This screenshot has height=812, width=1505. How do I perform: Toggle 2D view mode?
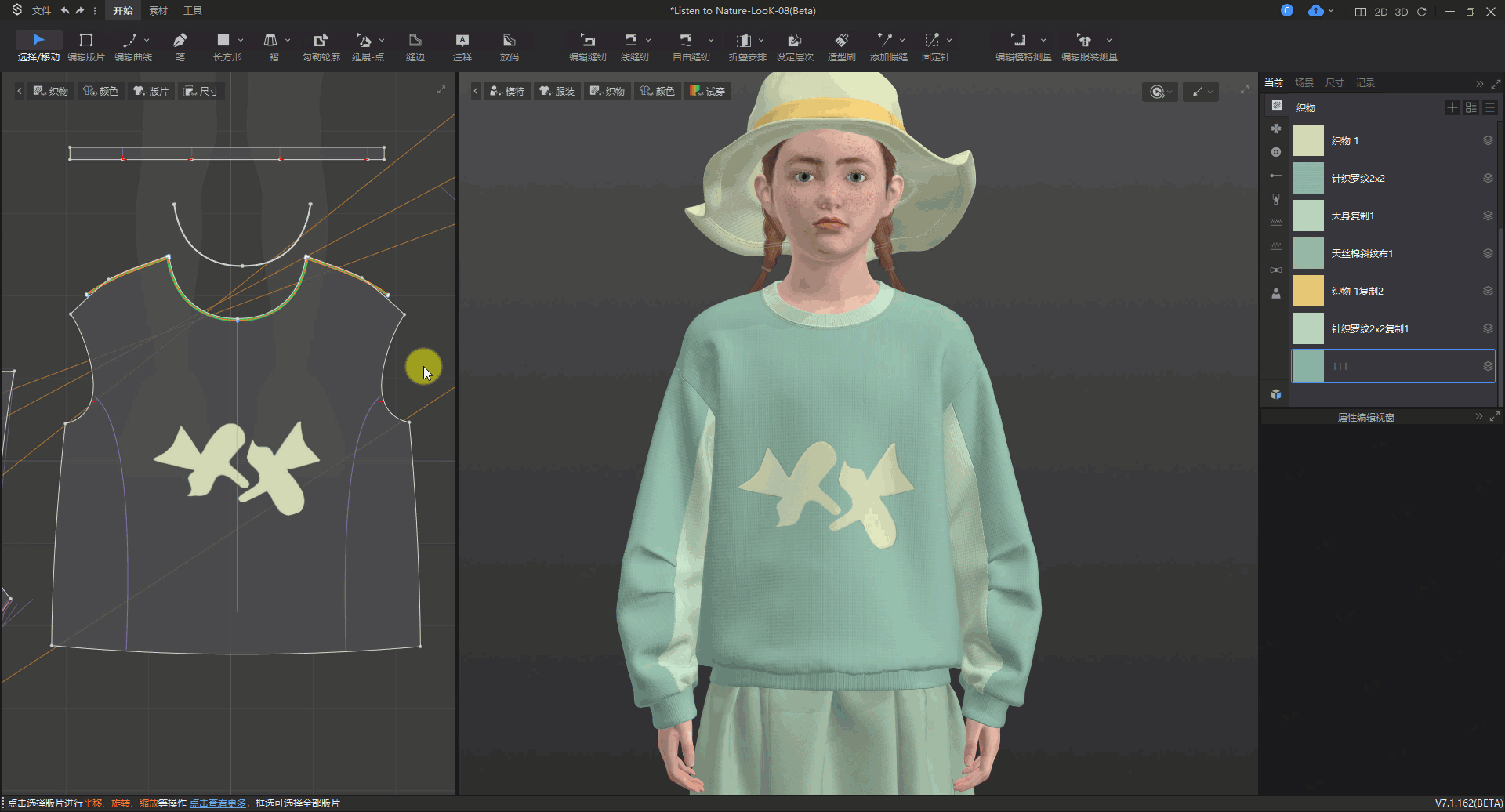tap(1381, 12)
